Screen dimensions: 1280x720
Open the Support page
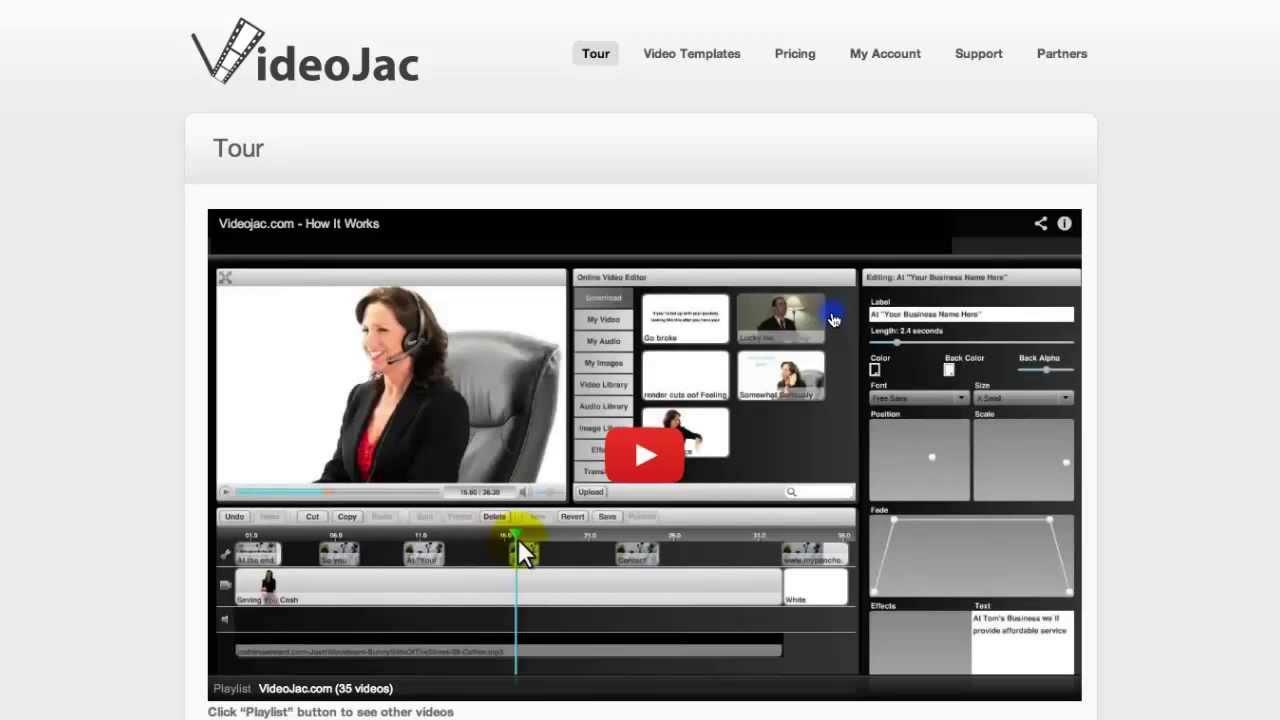[x=979, y=54]
